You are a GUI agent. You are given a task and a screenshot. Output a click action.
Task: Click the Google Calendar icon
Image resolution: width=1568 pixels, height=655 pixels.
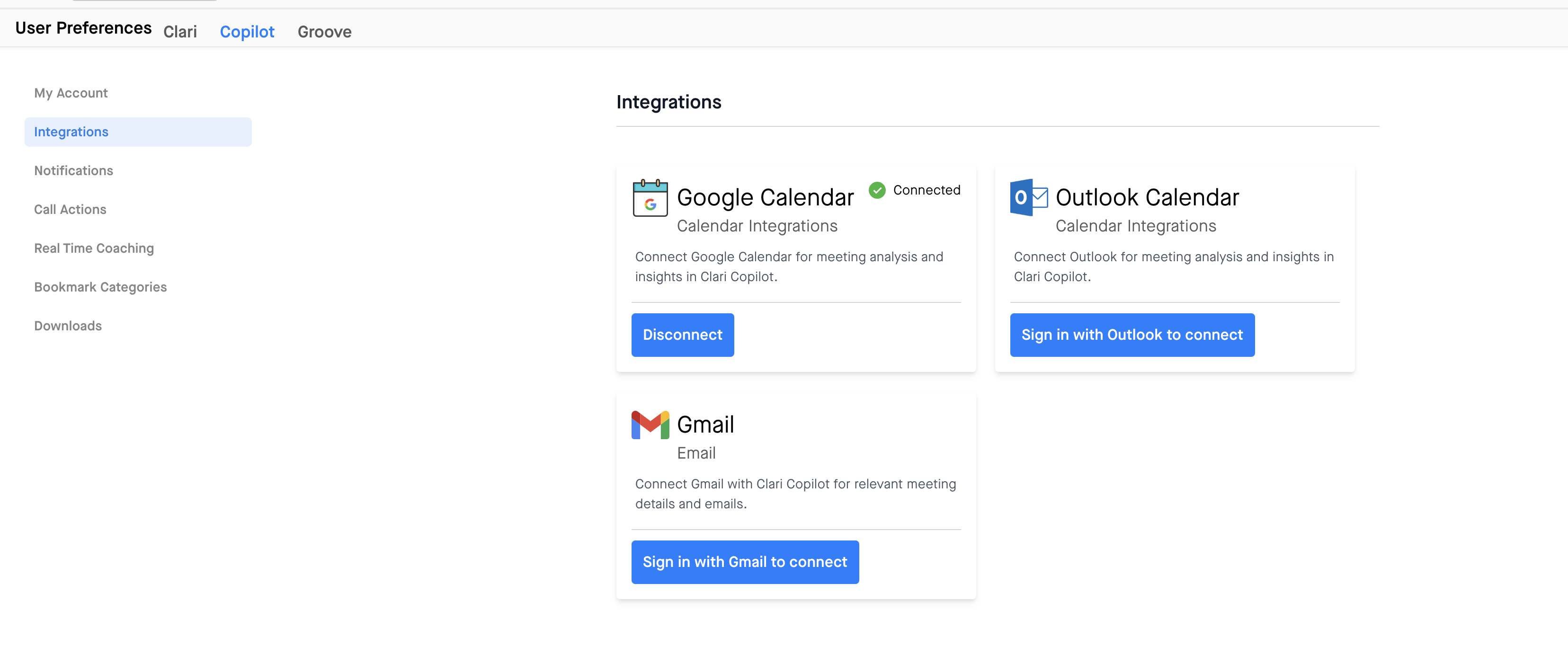click(x=650, y=198)
